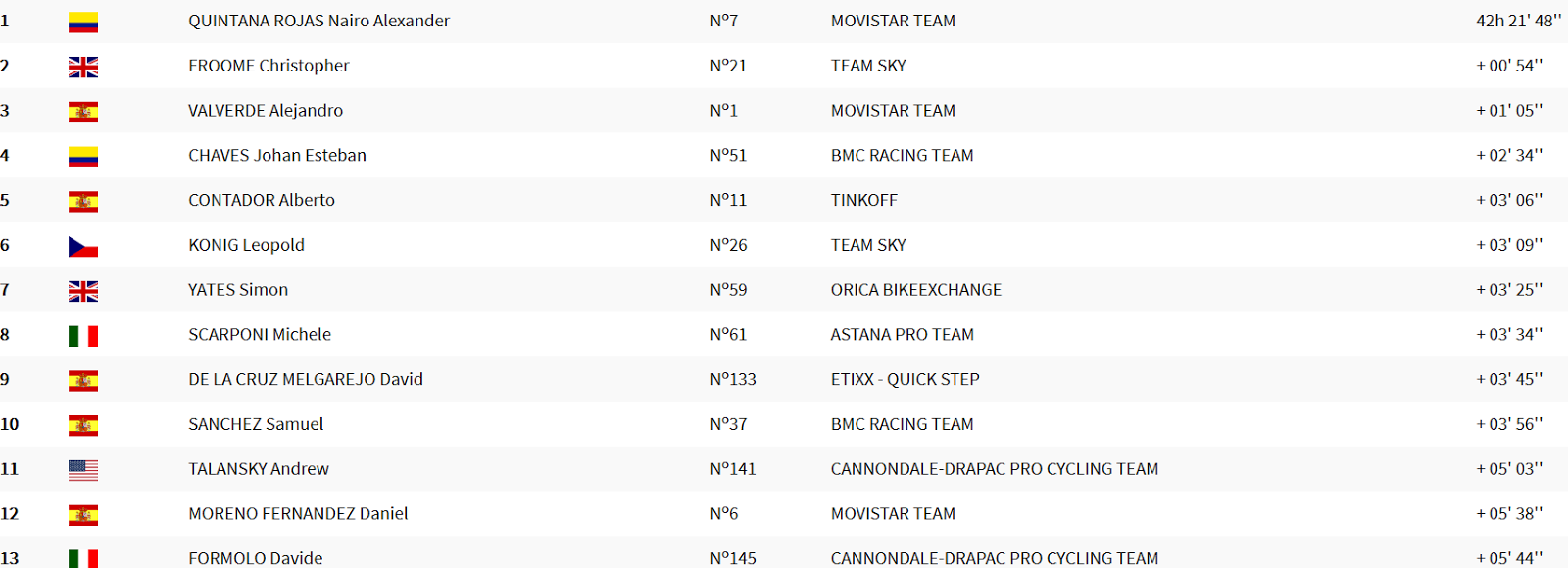Click Colombian flag beside Chaves Johan Esteban
The image size is (1568, 568).
click(83, 157)
